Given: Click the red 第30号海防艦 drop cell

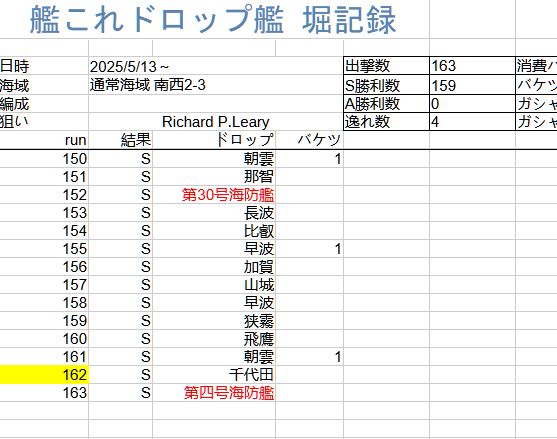Looking at the screenshot, I should click(214, 195).
